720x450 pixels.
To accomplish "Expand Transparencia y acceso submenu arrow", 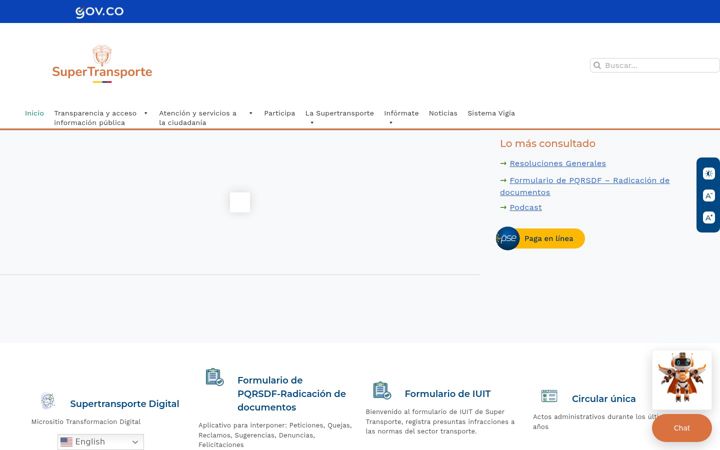I will coord(146,113).
